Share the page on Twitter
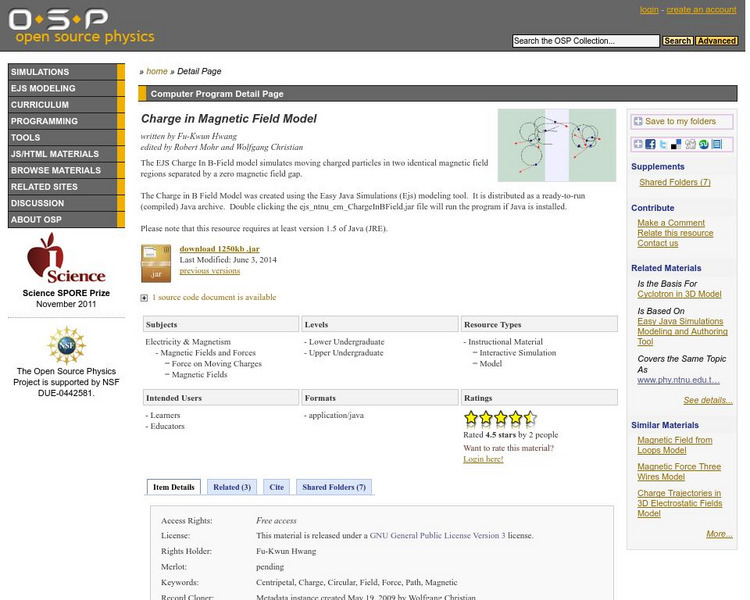The image size is (750, 600). point(663,144)
